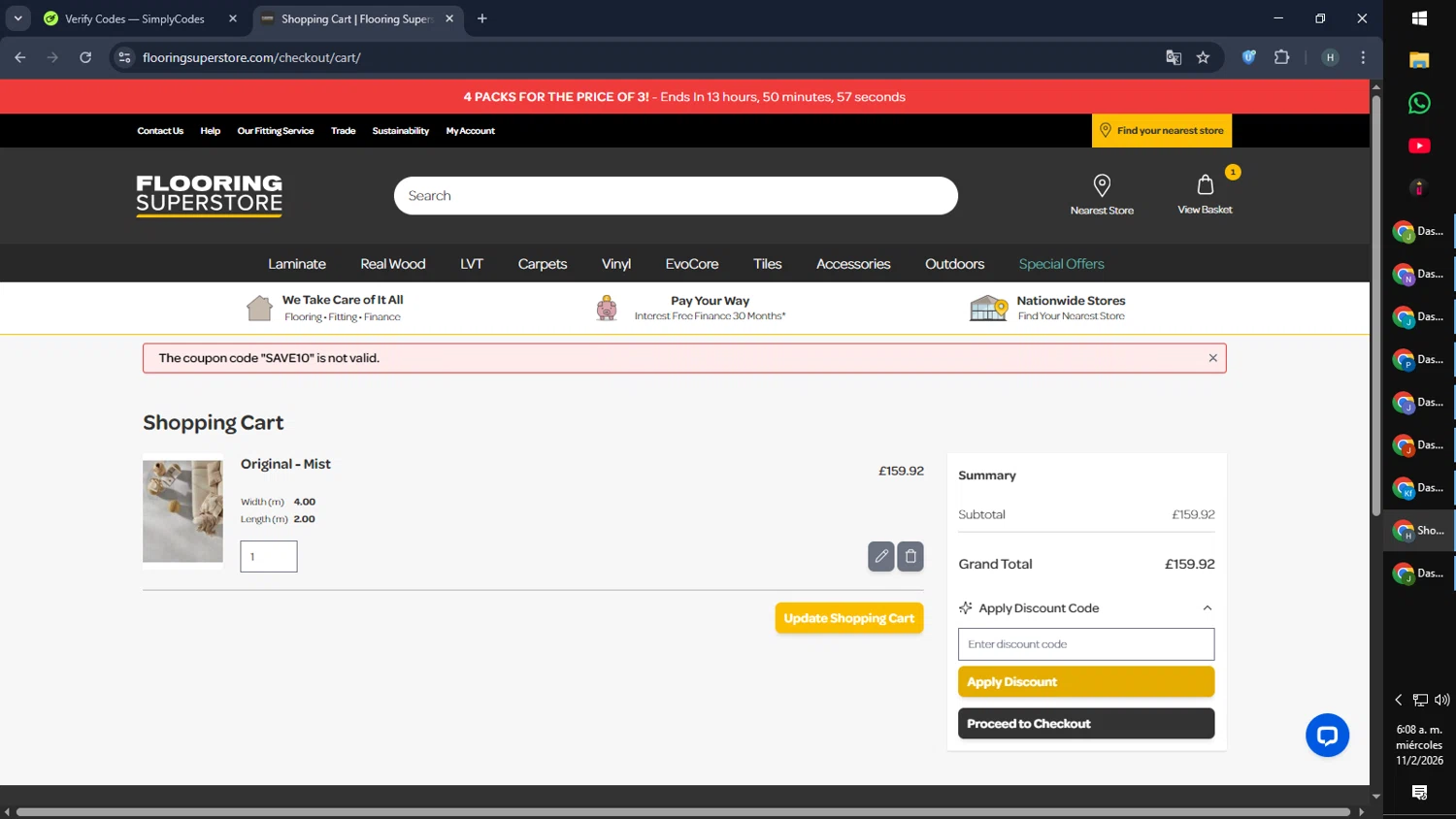
Task: Click the Help link
Action: pyautogui.click(x=211, y=131)
